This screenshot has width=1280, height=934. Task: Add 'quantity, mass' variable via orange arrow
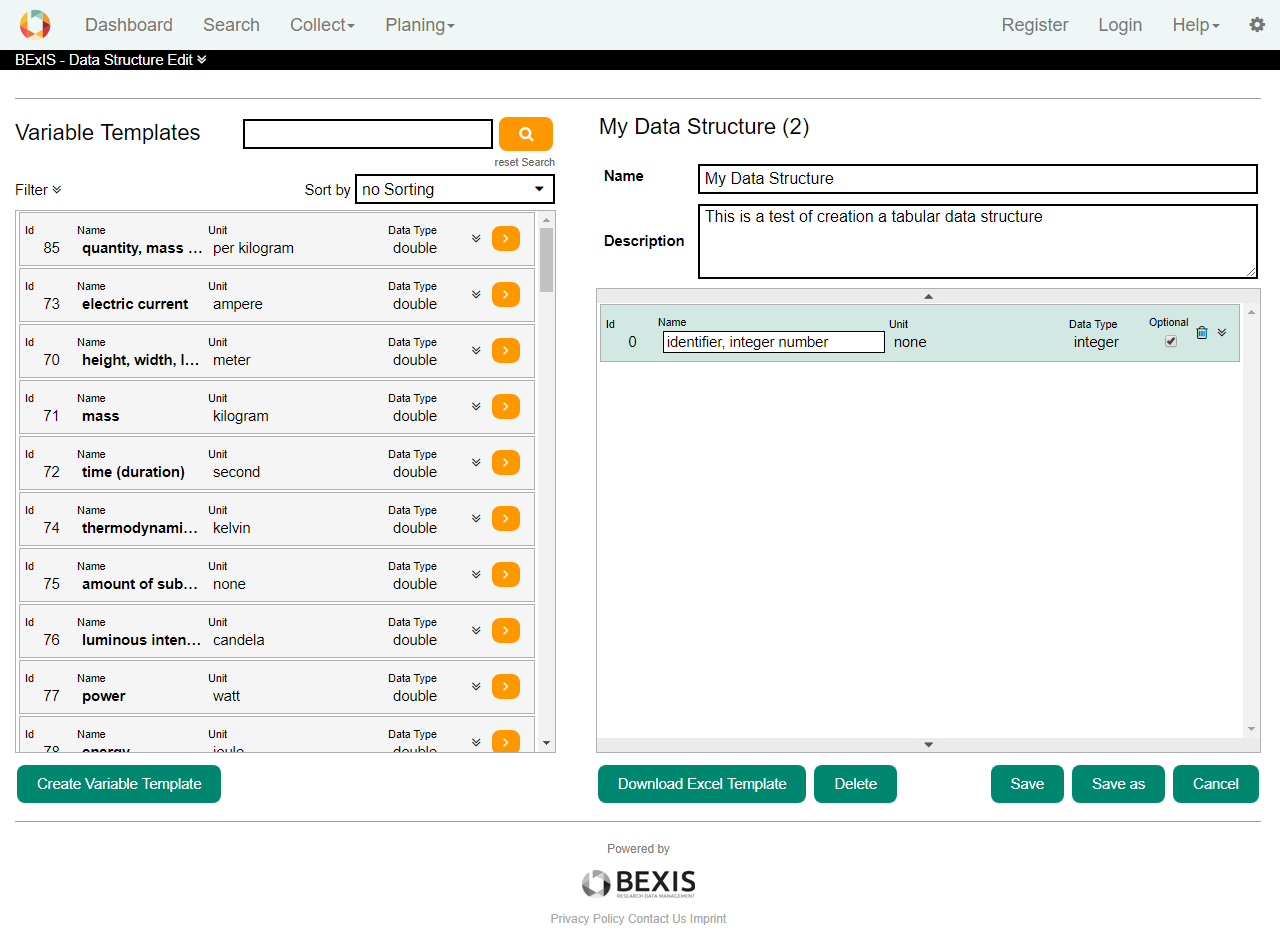coord(506,238)
